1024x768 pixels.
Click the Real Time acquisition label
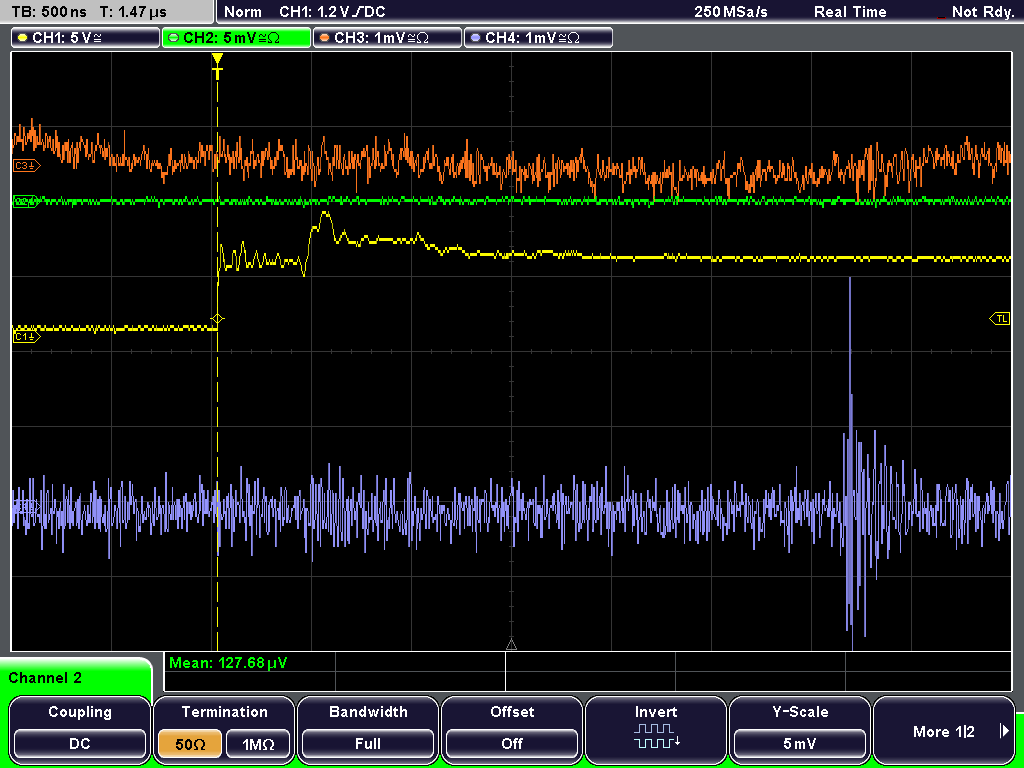tap(850, 12)
